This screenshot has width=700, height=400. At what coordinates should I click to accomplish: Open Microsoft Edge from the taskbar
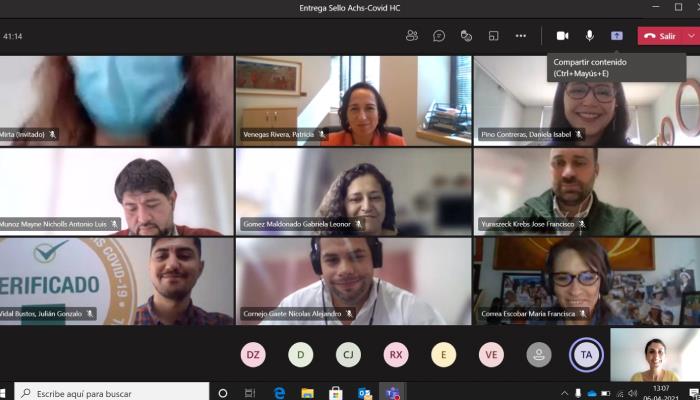coord(280,393)
